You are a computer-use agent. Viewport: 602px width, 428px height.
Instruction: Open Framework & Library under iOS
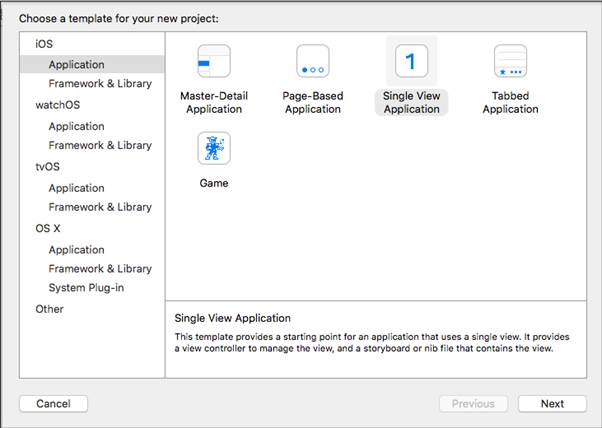(100, 84)
